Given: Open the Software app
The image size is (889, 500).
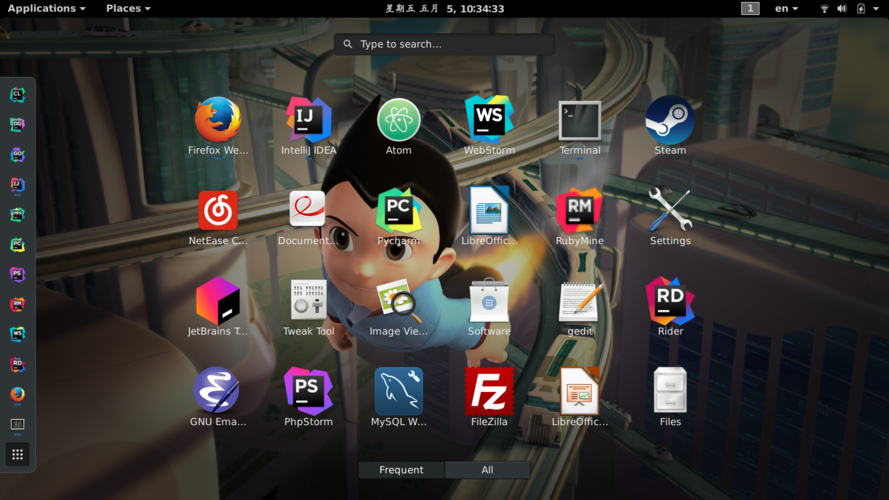Looking at the screenshot, I should click(489, 300).
